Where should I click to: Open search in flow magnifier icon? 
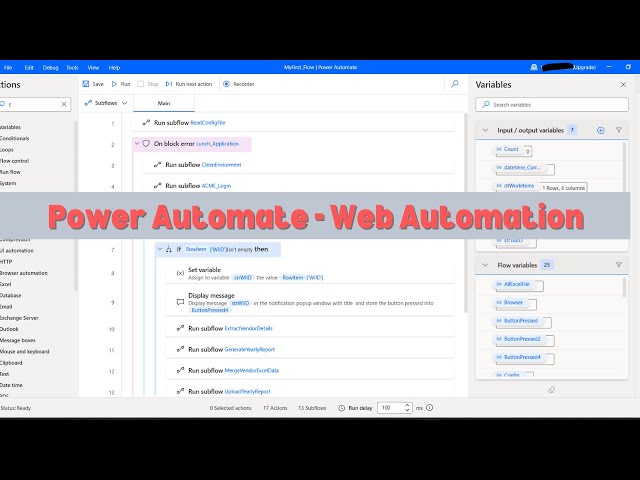(x=455, y=84)
